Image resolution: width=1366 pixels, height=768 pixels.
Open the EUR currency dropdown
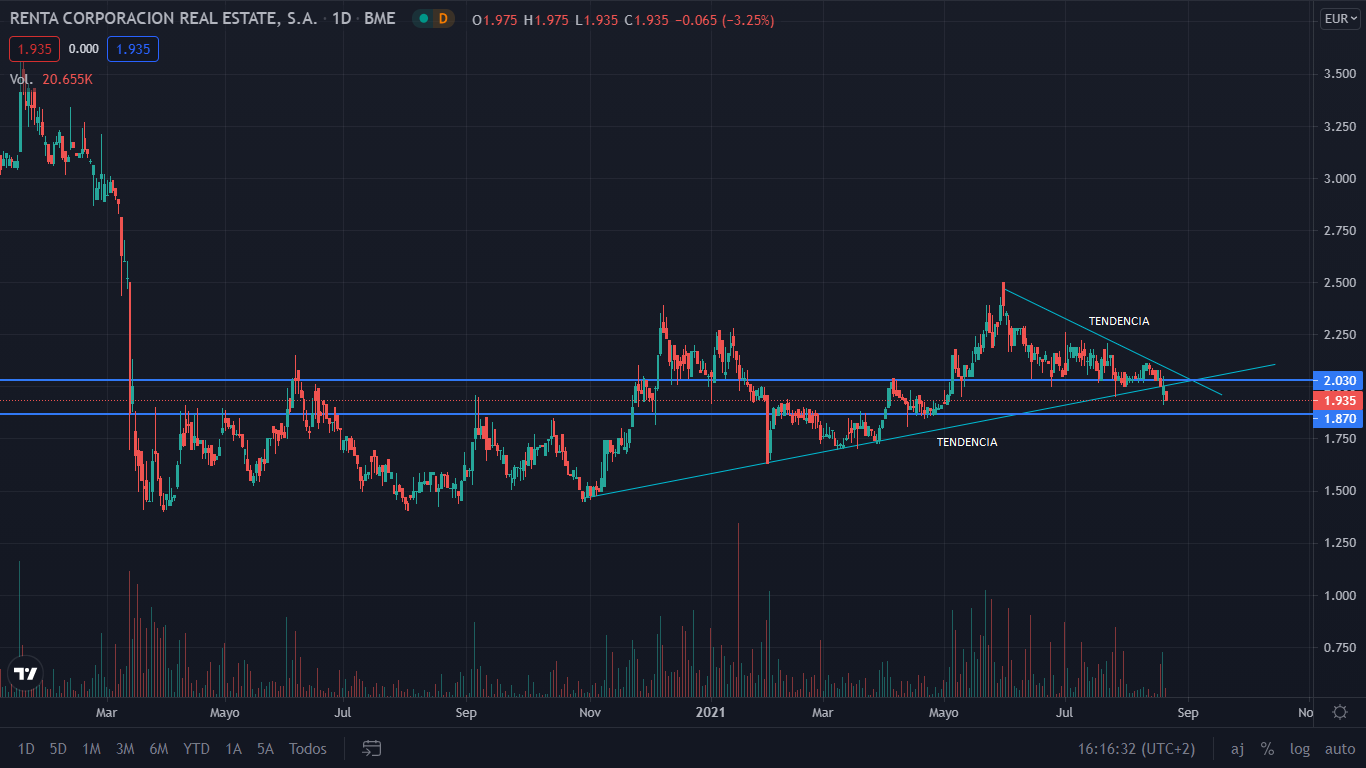(1340, 18)
